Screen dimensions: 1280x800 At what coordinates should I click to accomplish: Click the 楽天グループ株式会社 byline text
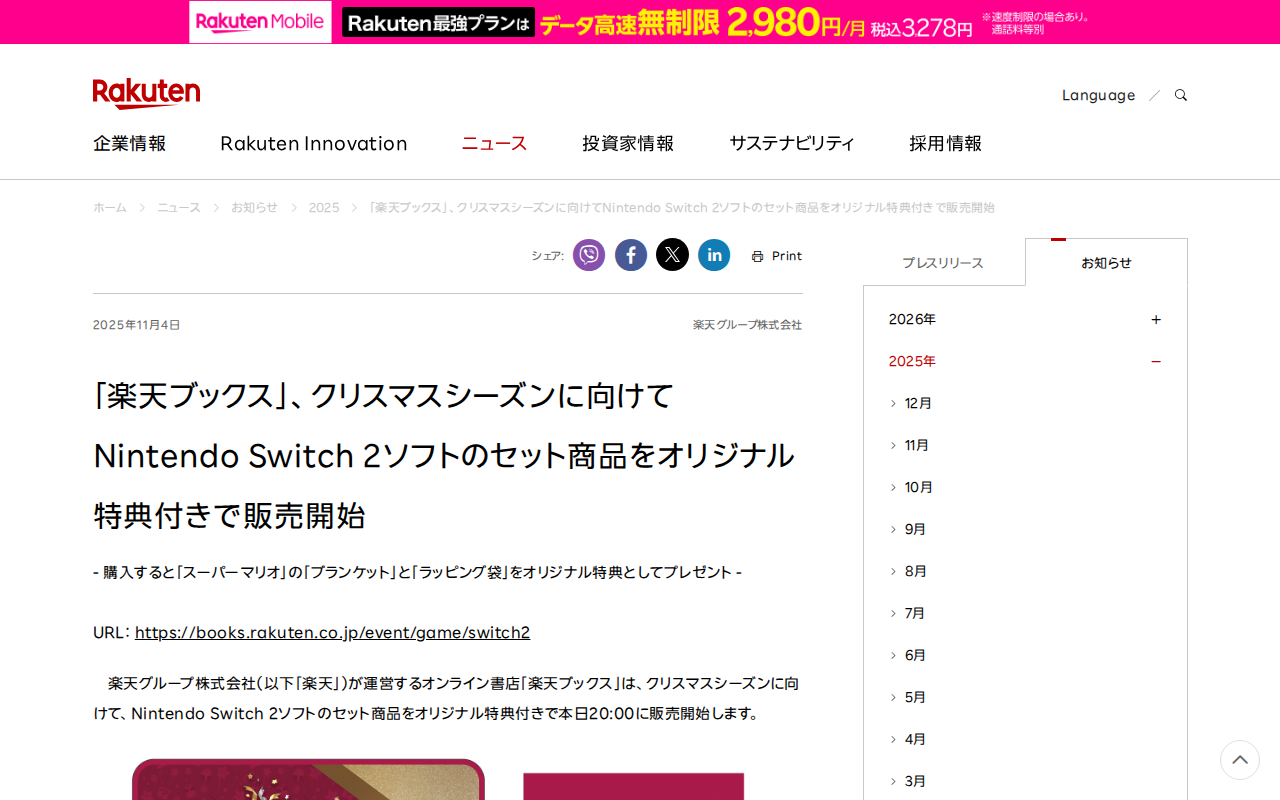click(x=748, y=325)
